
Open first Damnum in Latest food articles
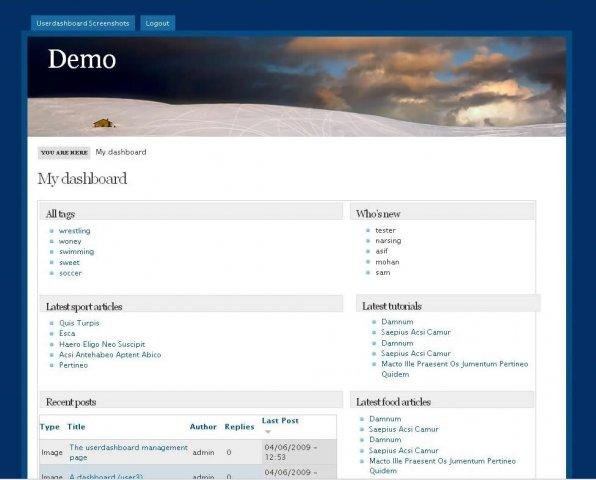pyautogui.click(x=385, y=419)
